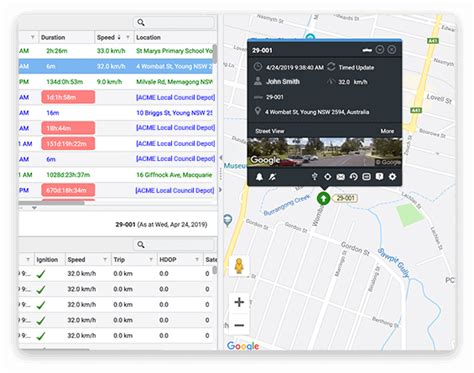Viewport: 474px width, 373px height.
Task: Click the 29-001 As at Wed, Apr 24 heading
Action: click(161, 224)
